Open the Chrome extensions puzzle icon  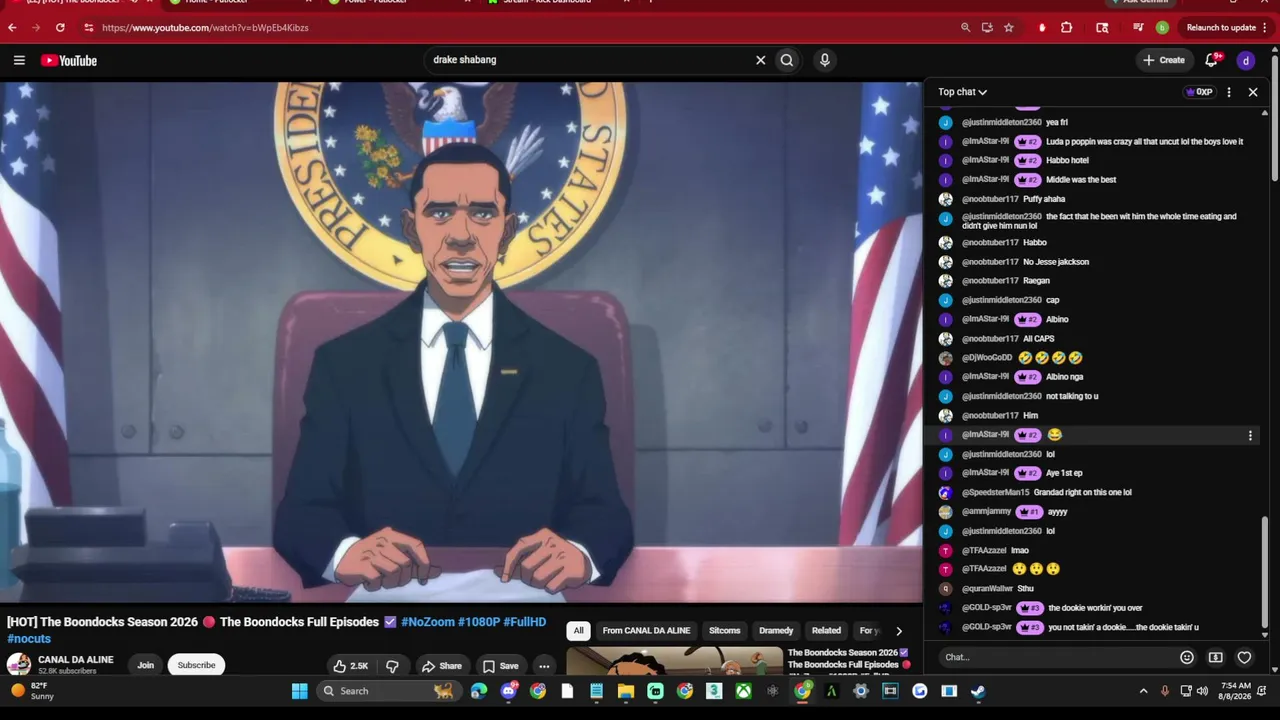[1067, 28]
